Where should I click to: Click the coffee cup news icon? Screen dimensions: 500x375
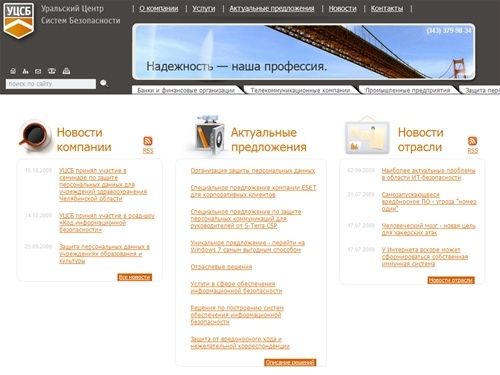(x=35, y=136)
